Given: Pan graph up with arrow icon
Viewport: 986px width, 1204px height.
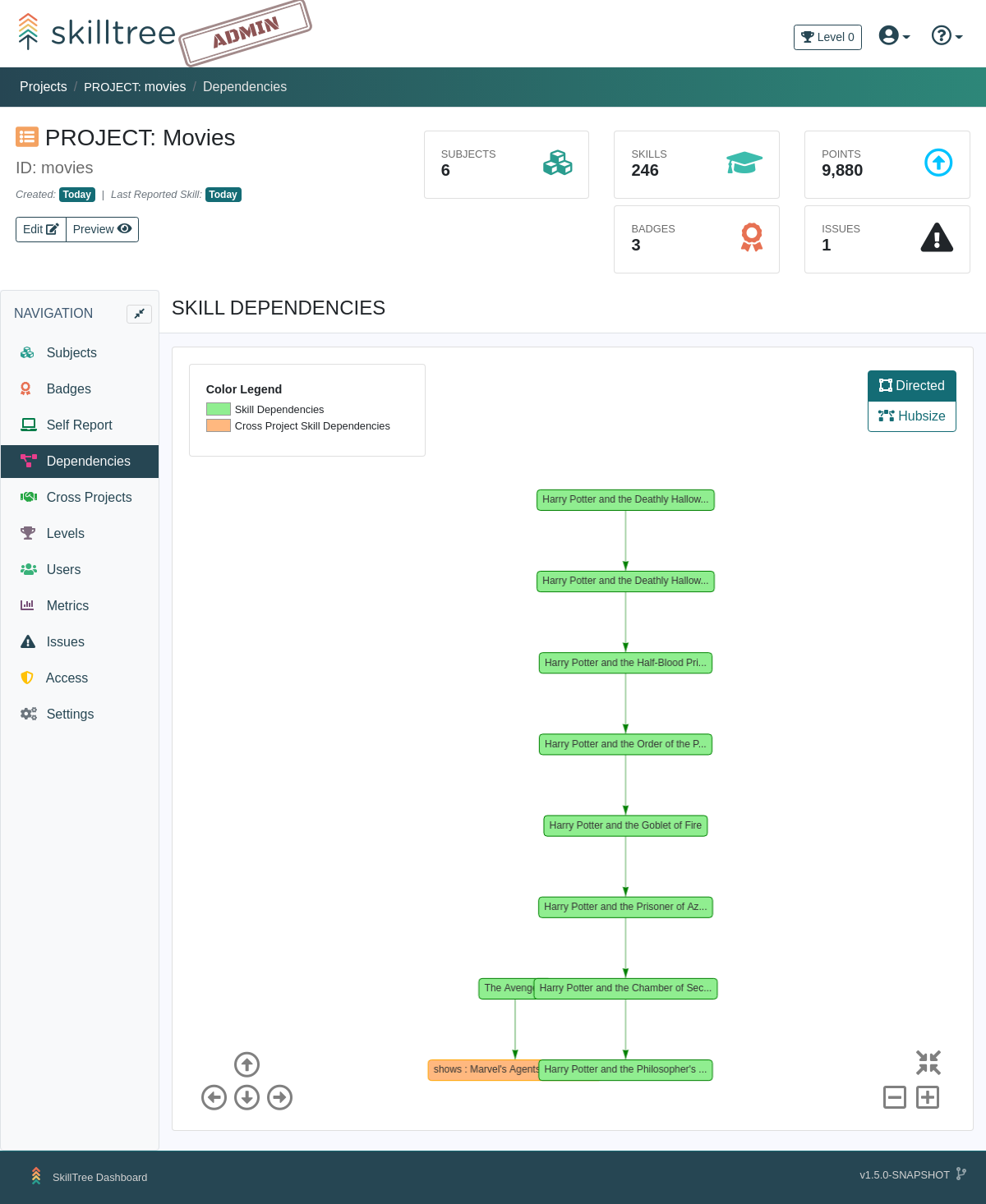Looking at the screenshot, I should click(246, 1064).
